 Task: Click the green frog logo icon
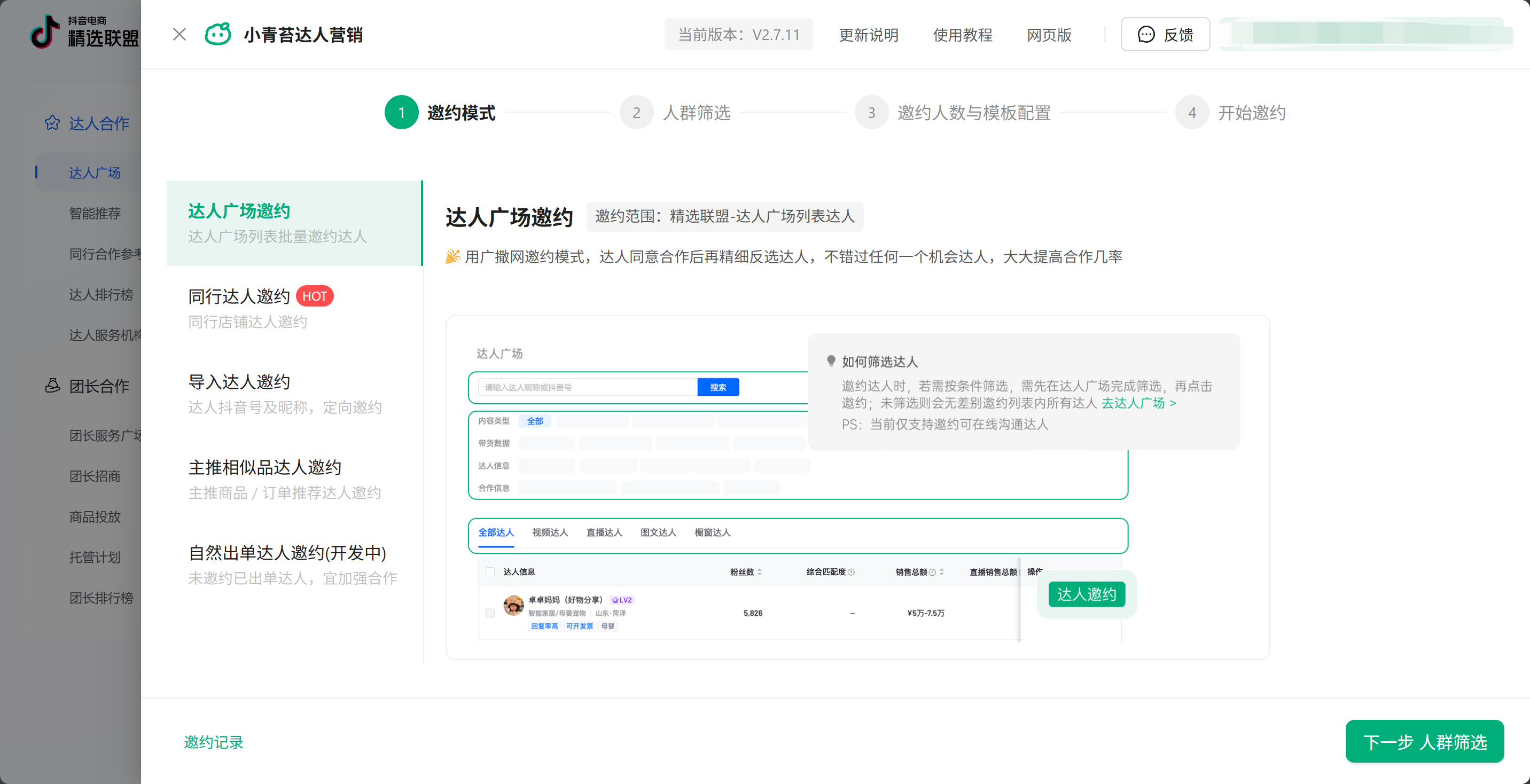click(217, 35)
